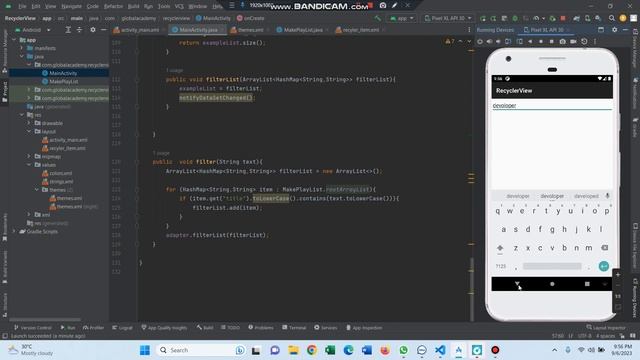This screenshot has width=640, height=360.
Task: Select MakePlayList in the project tree
Action: pos(63,81)
